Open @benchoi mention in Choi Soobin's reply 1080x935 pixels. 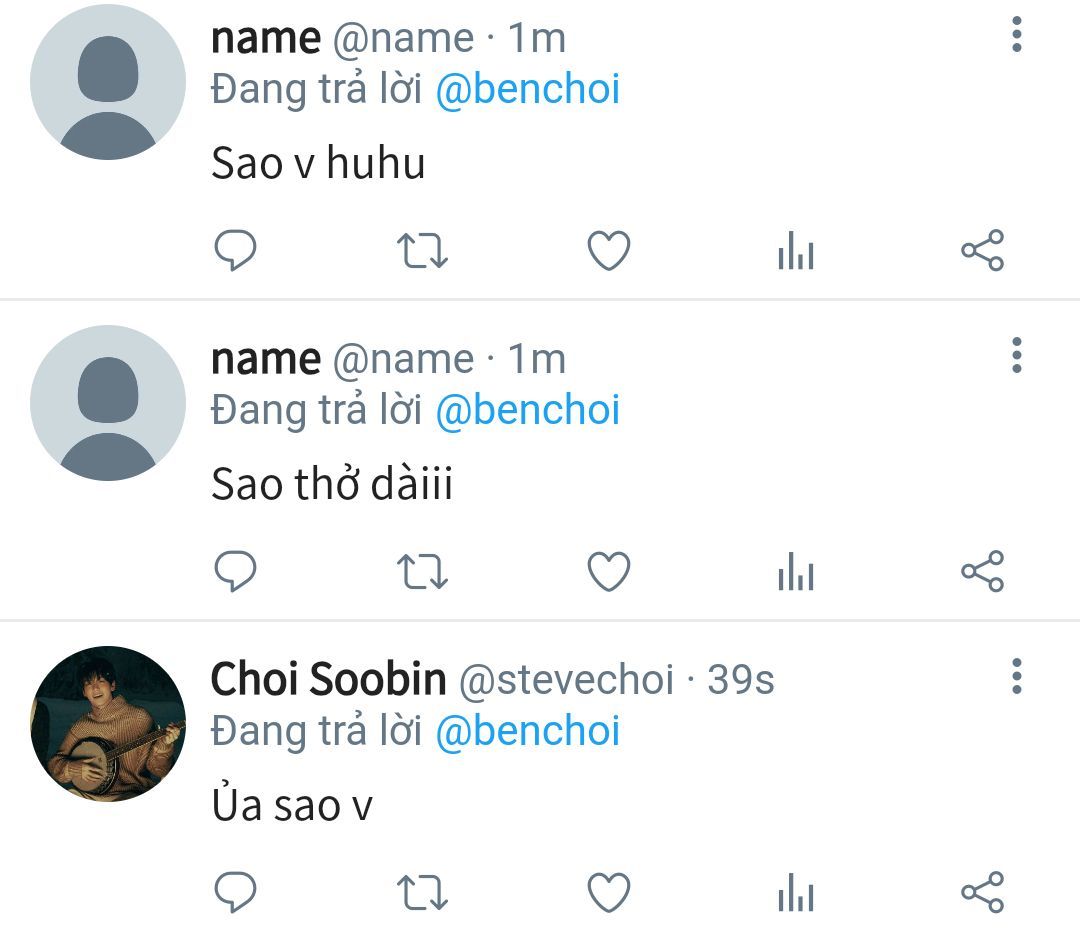(528, 731)
